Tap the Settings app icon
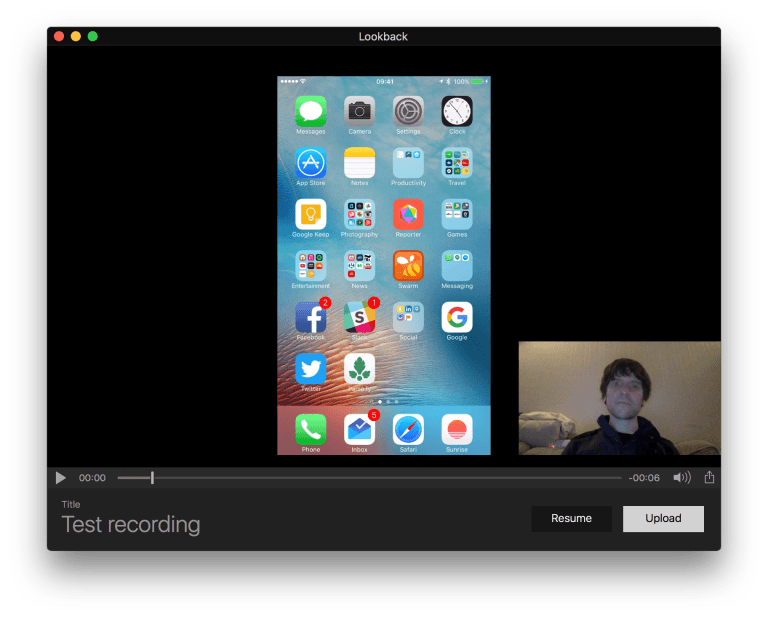The image size is (768, 618). 408,111
